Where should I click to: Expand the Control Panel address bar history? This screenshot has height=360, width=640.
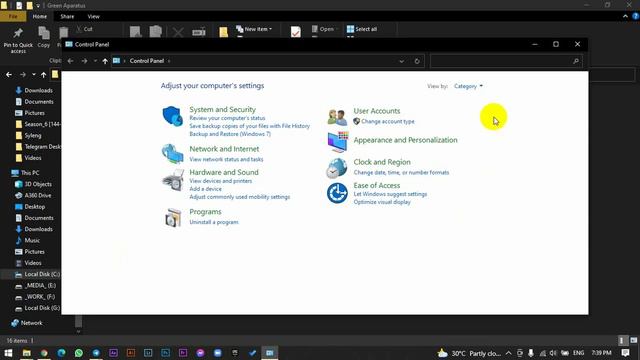pos(402,61)
